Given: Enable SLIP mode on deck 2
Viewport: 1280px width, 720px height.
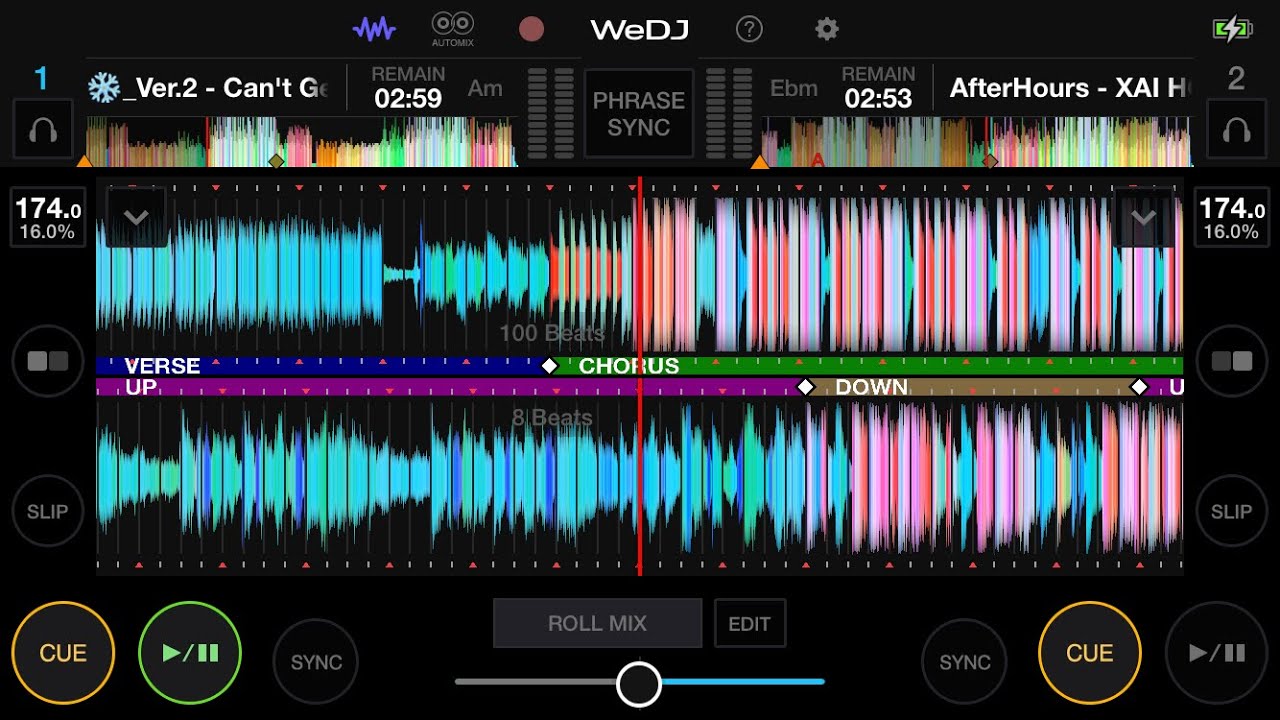Looking at the screenshot, I should click(1231, 511).
